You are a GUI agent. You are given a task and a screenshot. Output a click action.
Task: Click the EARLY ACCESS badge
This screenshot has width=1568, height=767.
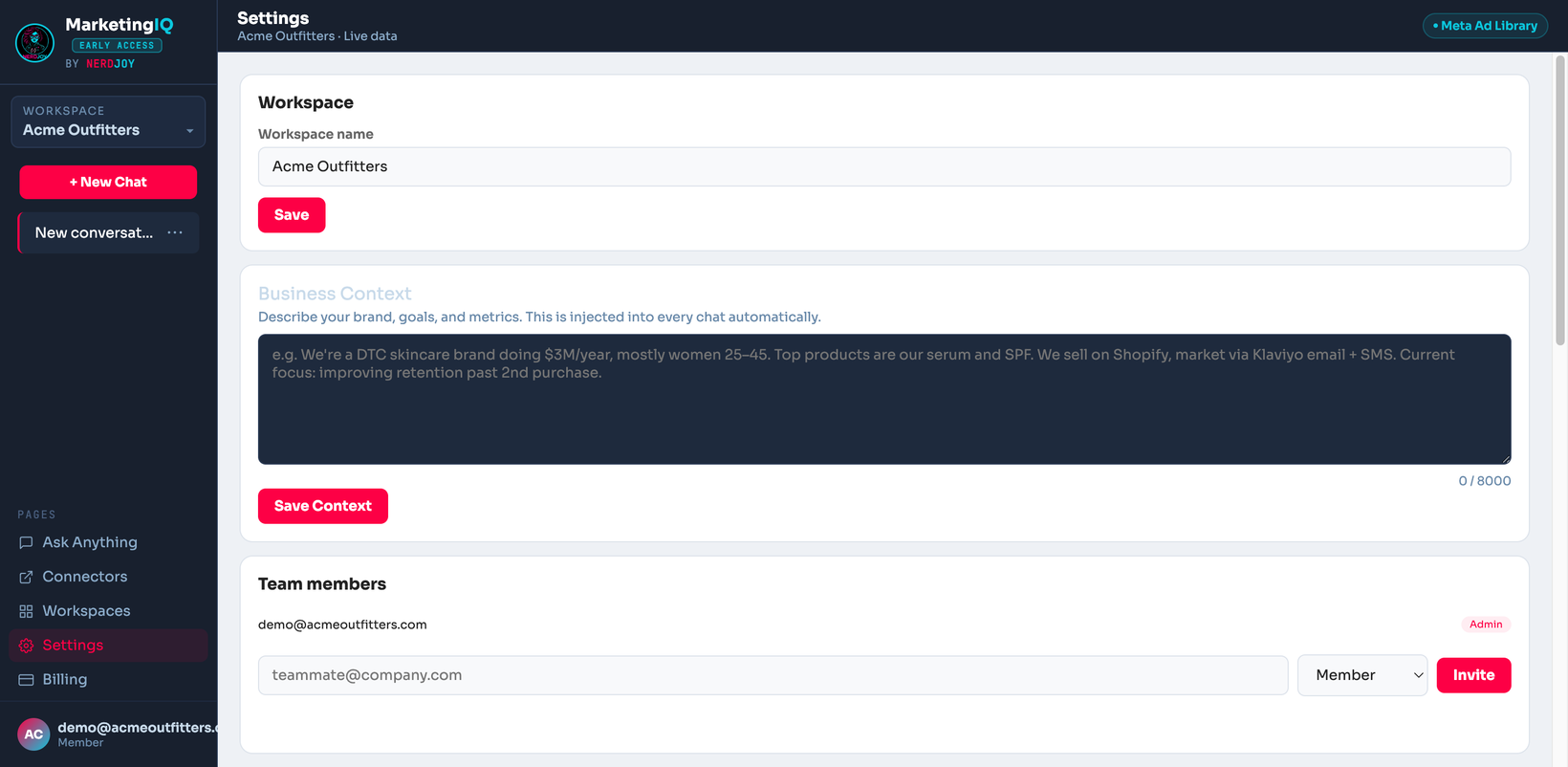[117, 45]
